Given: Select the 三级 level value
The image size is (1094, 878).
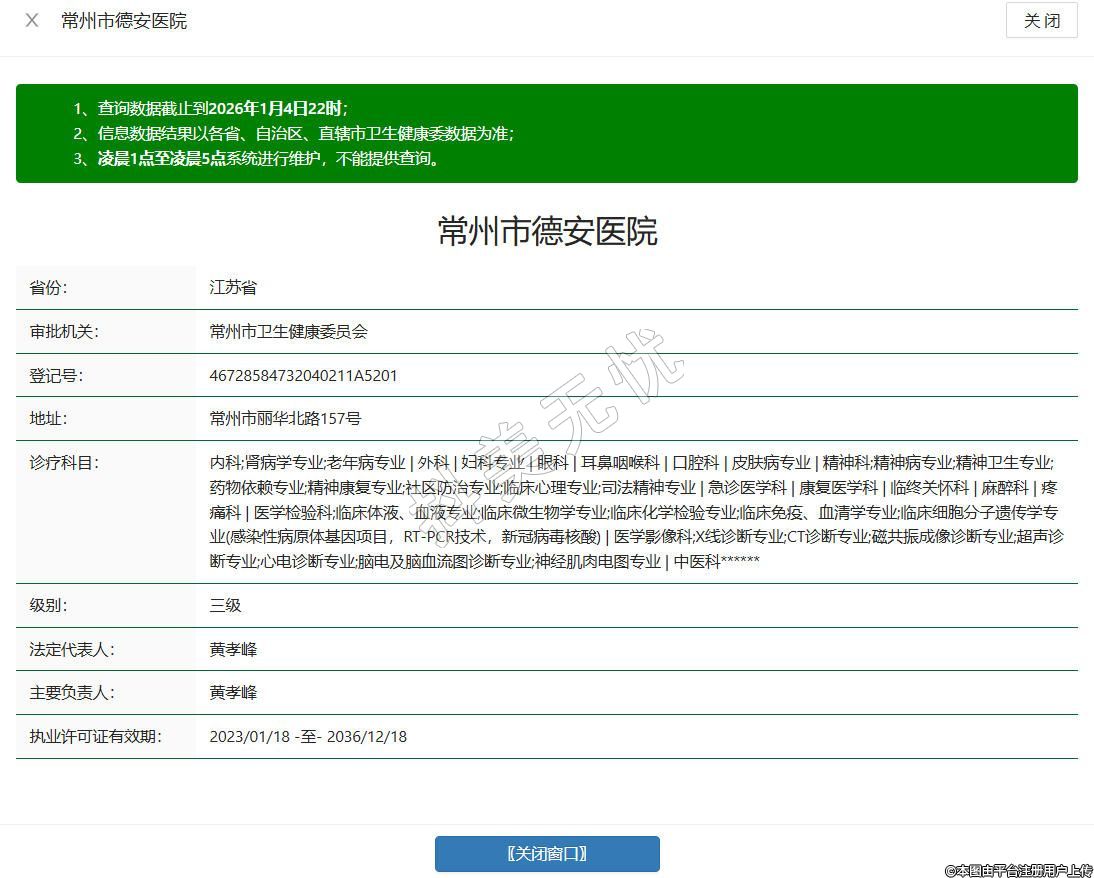Looking at the screenshot, I should (225, 606).
